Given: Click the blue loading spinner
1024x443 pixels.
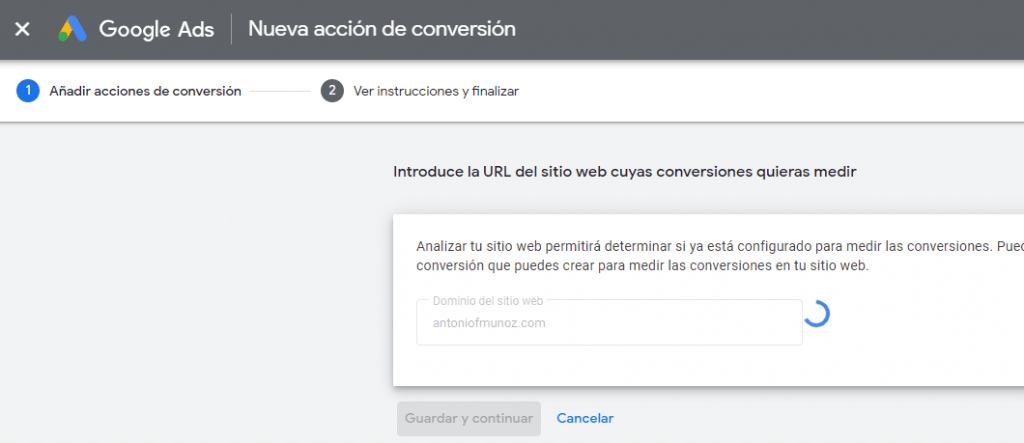Looking at the screenshot, I should tap(816, 315).
